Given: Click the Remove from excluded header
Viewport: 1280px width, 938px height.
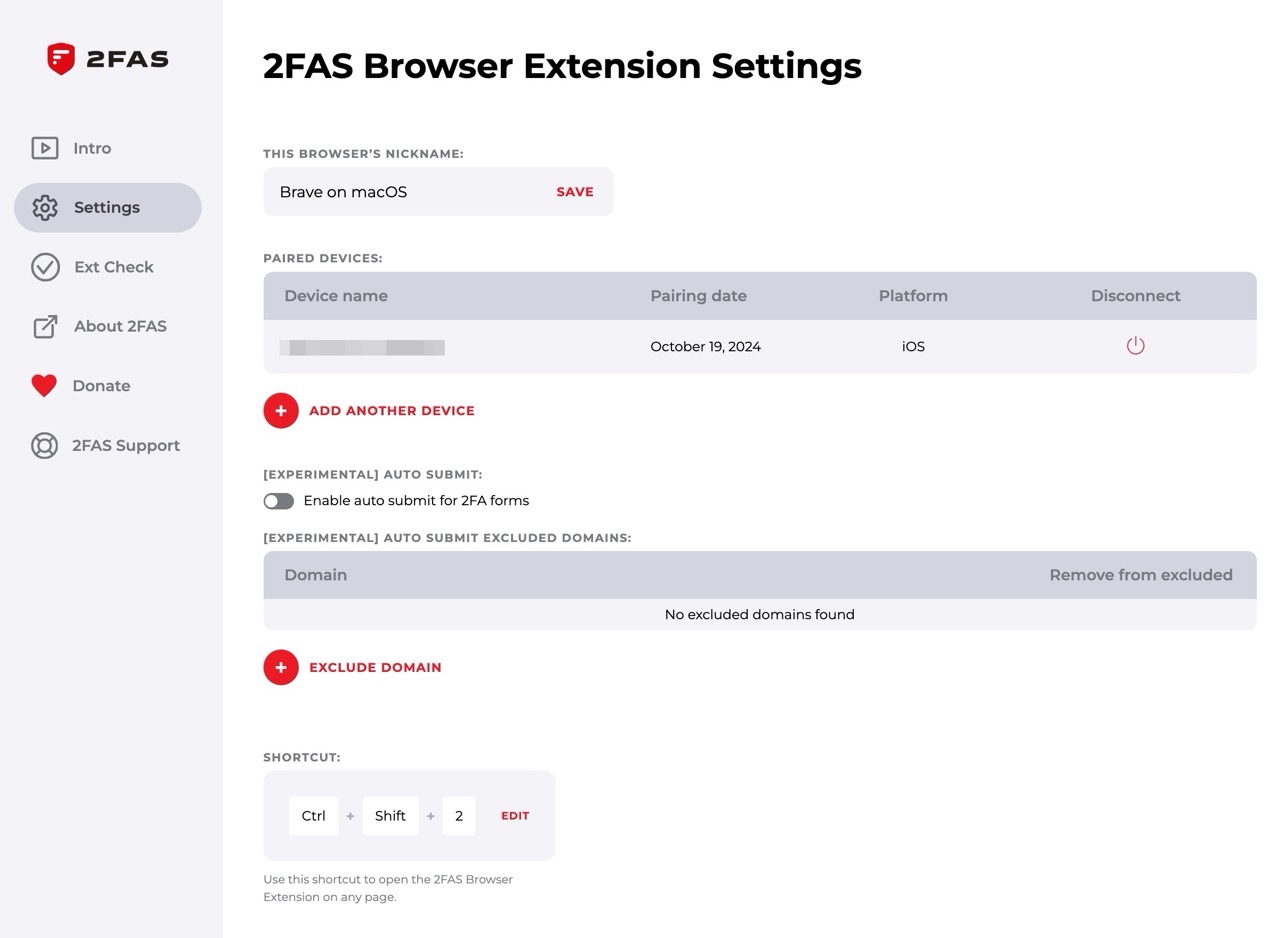Looking at the screenshot, I should [x=1141, y=575].
